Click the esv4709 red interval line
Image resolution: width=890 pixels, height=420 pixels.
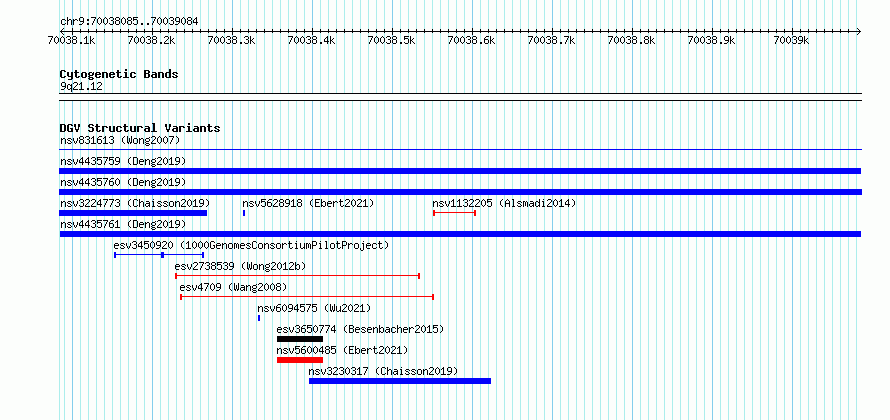(x=307, y=297)
